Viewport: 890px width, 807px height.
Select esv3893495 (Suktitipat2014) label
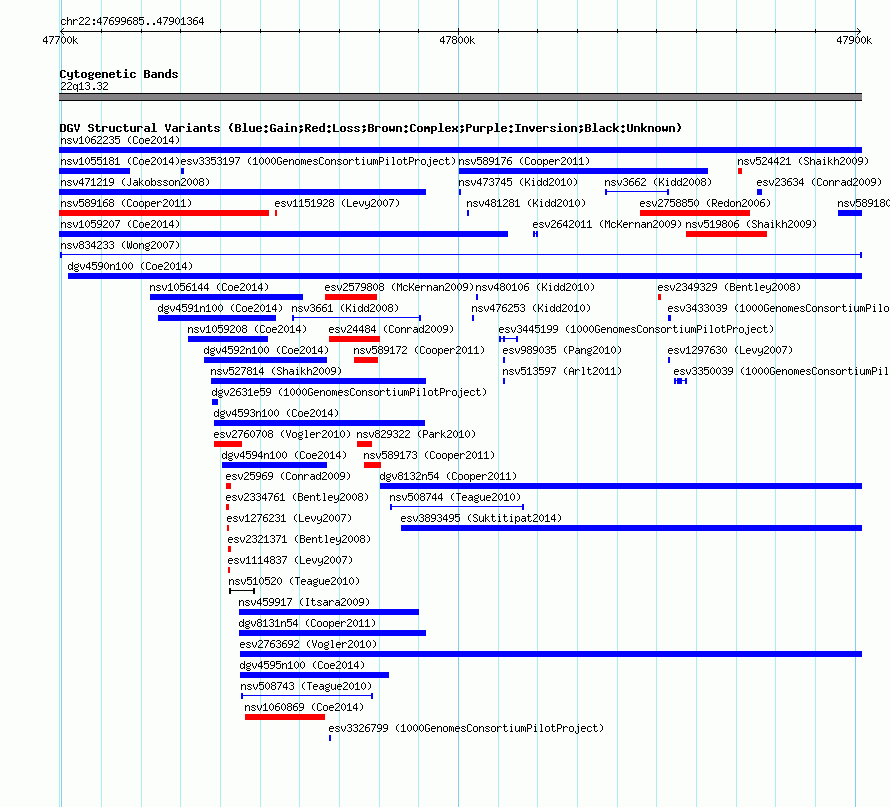pyautogui.click(x=481, y=518)
